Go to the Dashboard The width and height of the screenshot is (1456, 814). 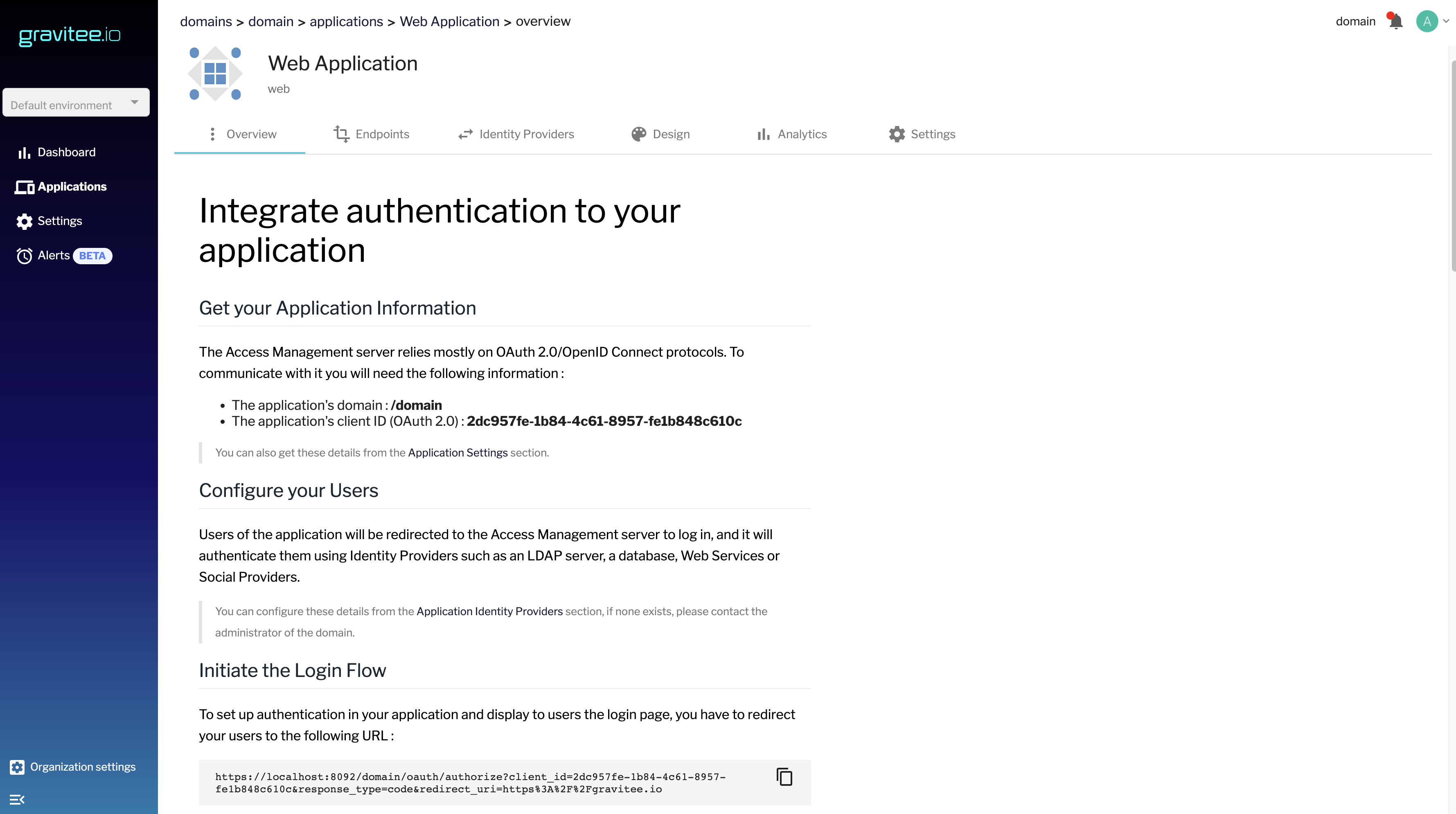click(x=66, y=153)
